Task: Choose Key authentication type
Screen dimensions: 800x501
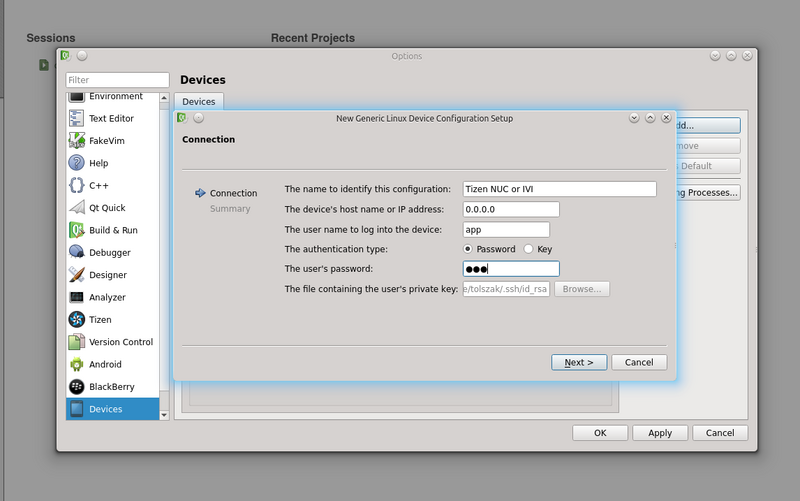Action: pos(529,249)
